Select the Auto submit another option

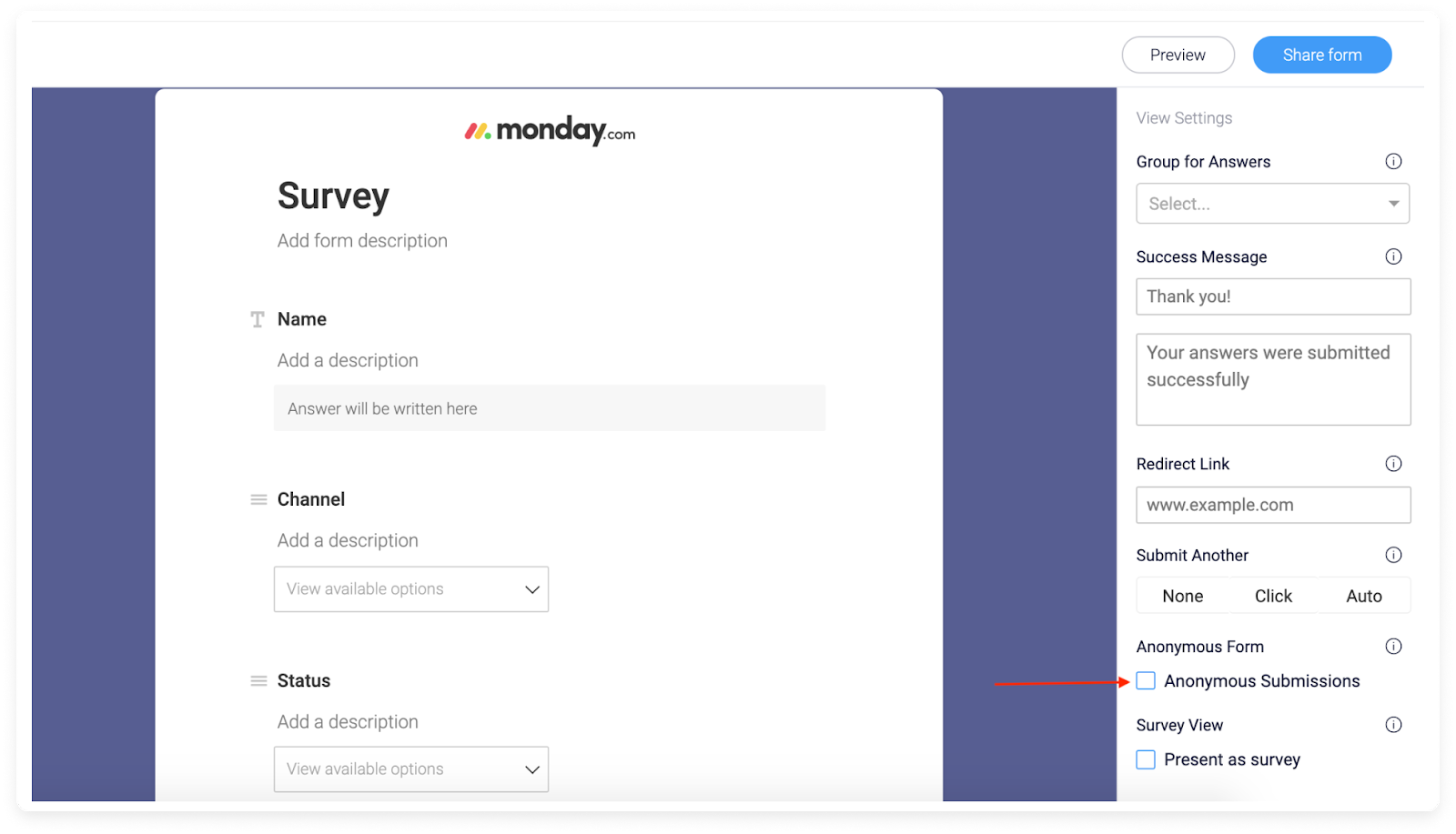pos(1364,596)
